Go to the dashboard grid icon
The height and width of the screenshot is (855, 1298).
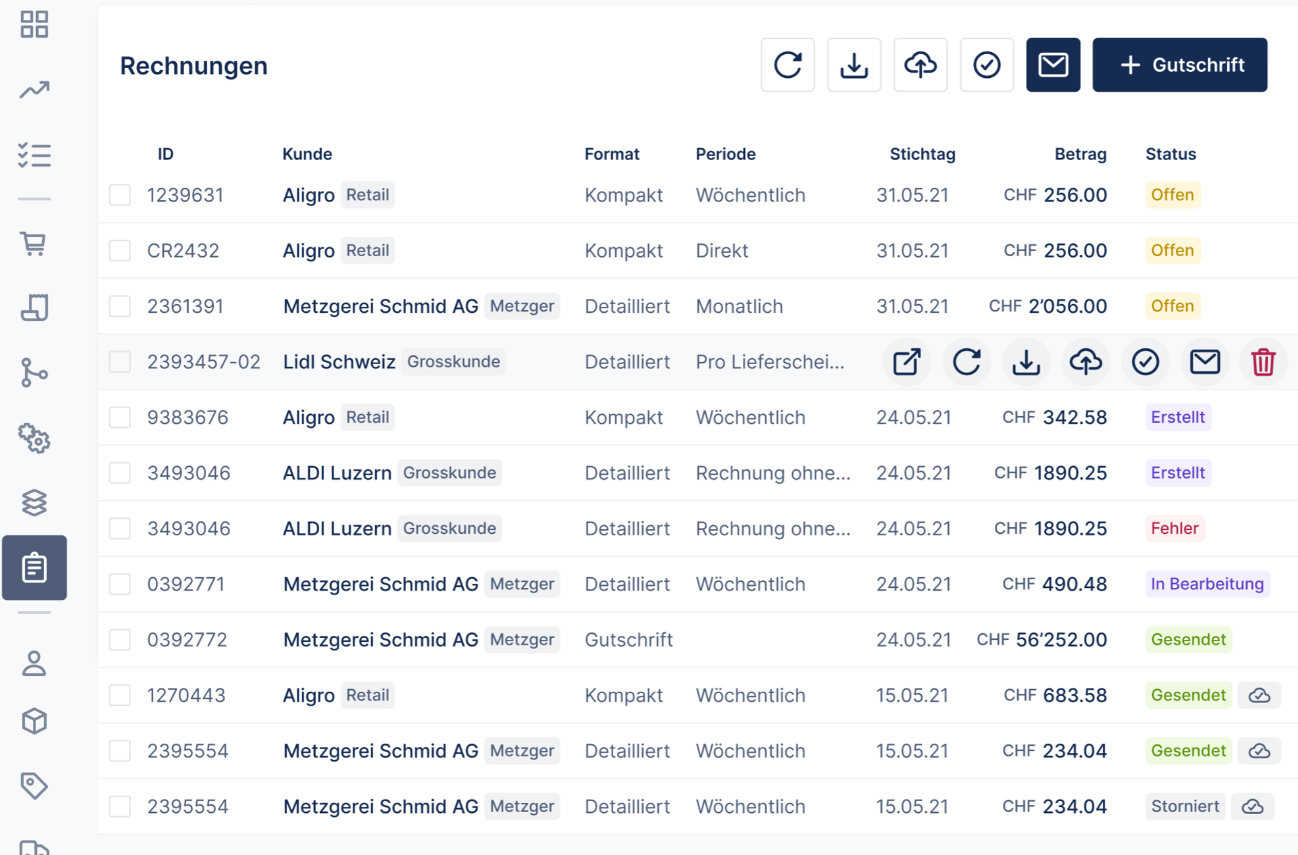click(34, 25)
